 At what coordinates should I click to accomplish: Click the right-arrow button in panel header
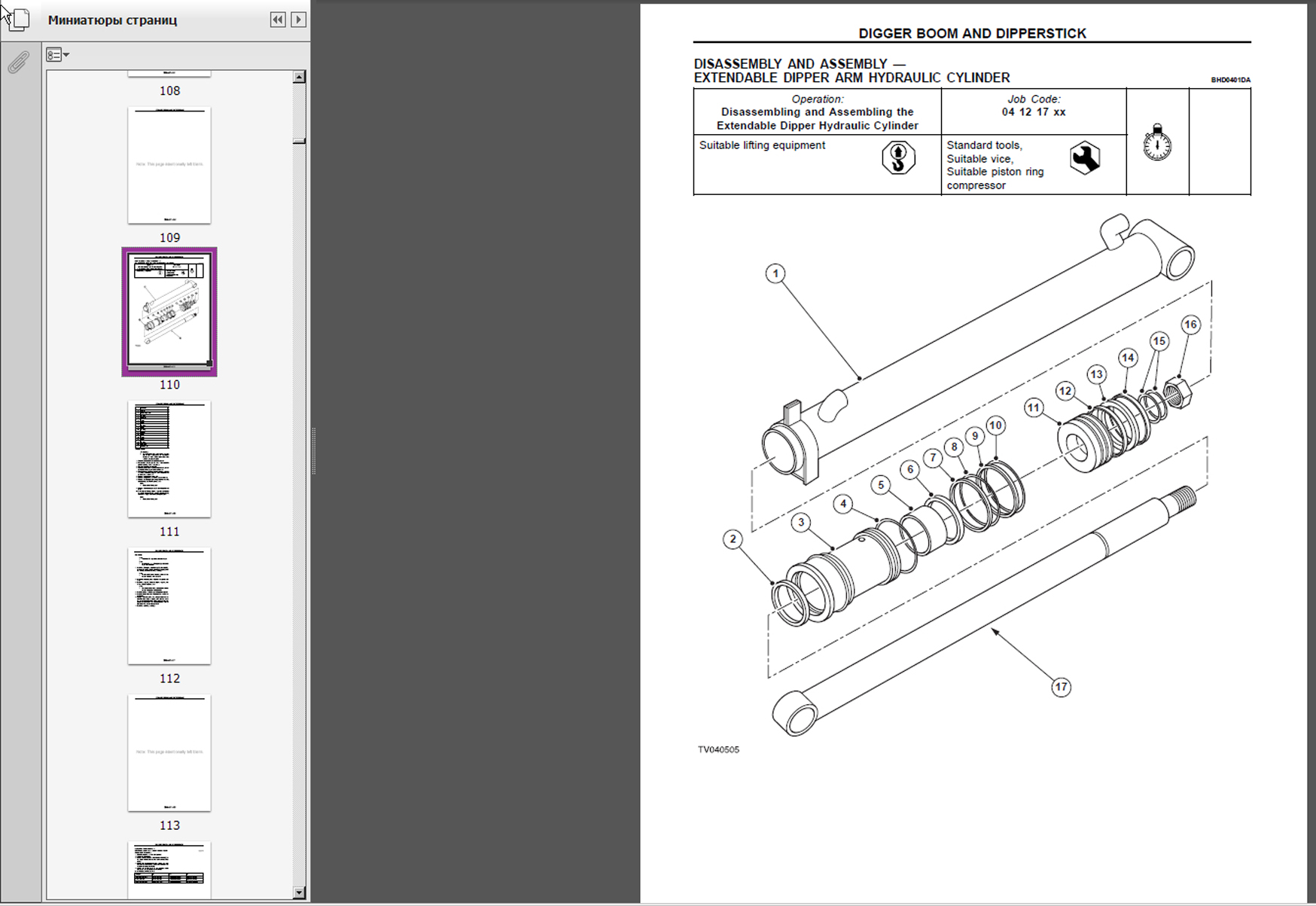tap(298, 20)
